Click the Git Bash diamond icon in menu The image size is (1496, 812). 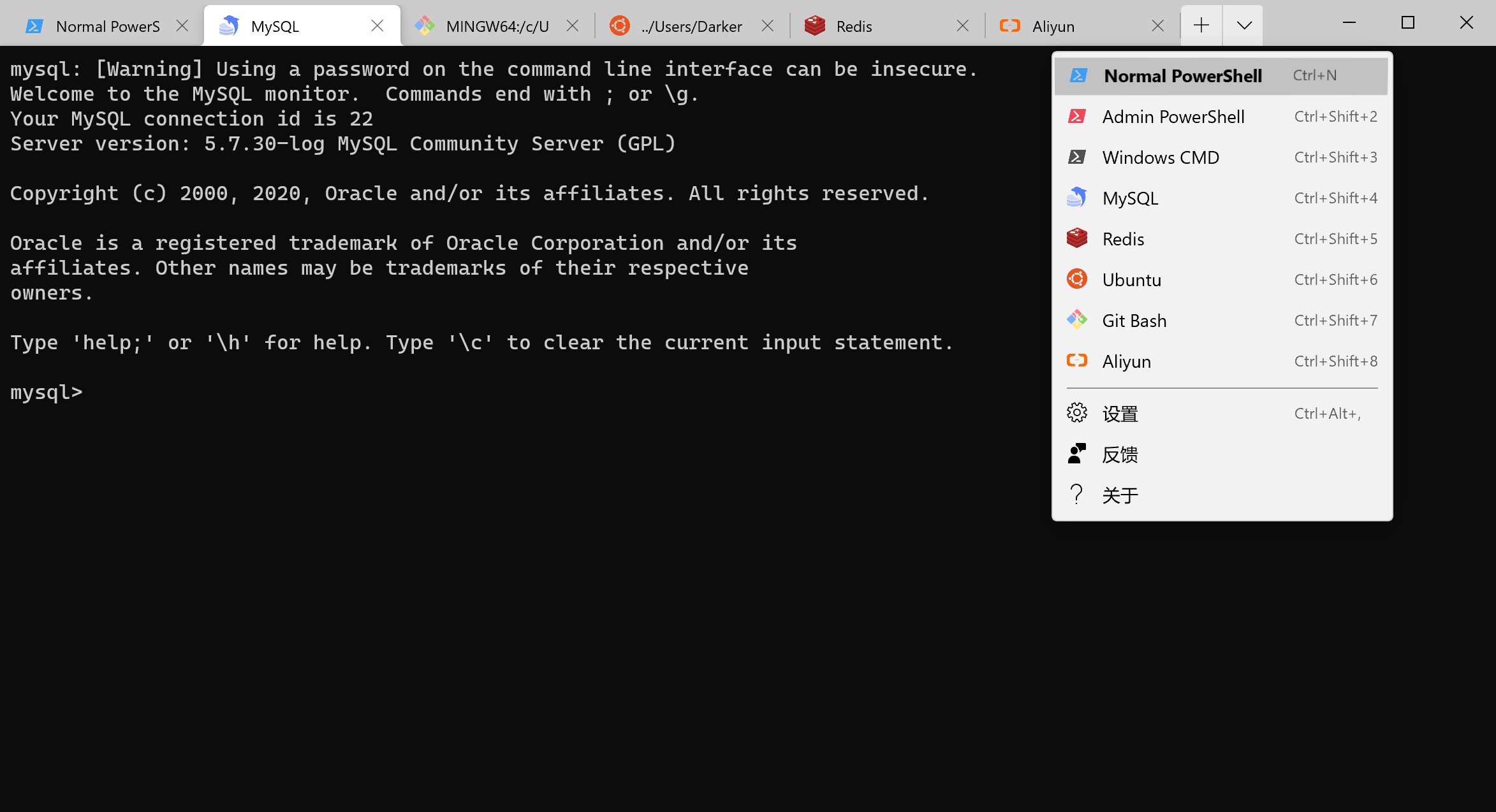(1077, 320)
